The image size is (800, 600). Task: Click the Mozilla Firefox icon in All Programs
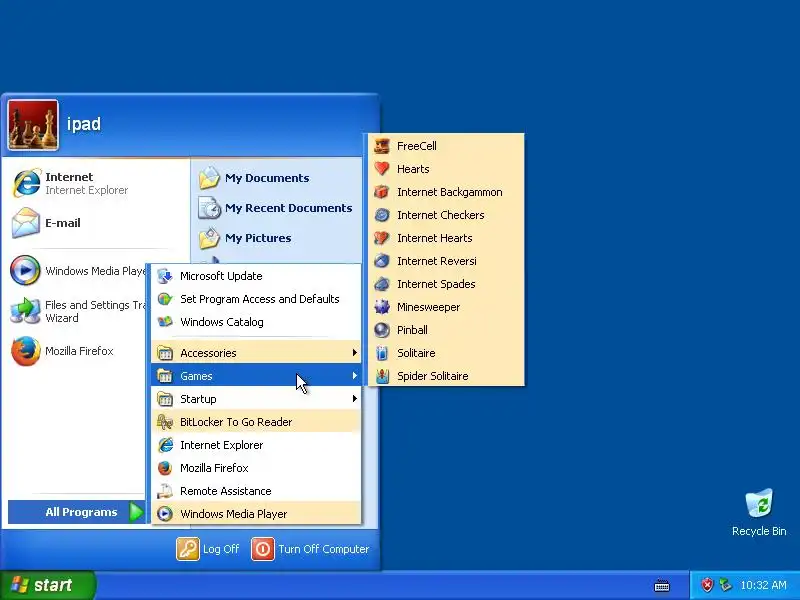click(165, 468)
